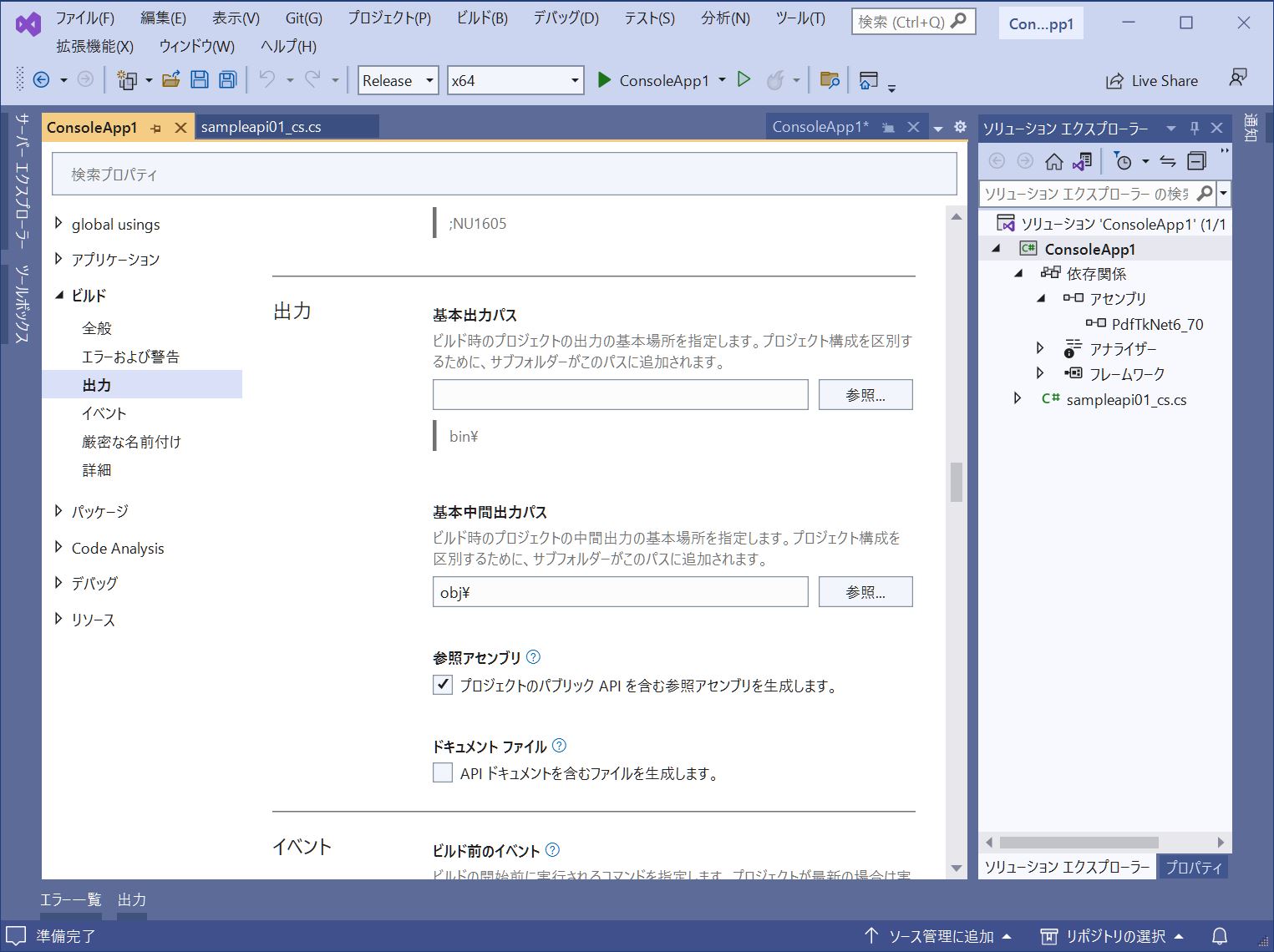Open the Live Share icon
Image resolution: width=1274 pixels, height=952 pixels.
tap(1114, 81)
